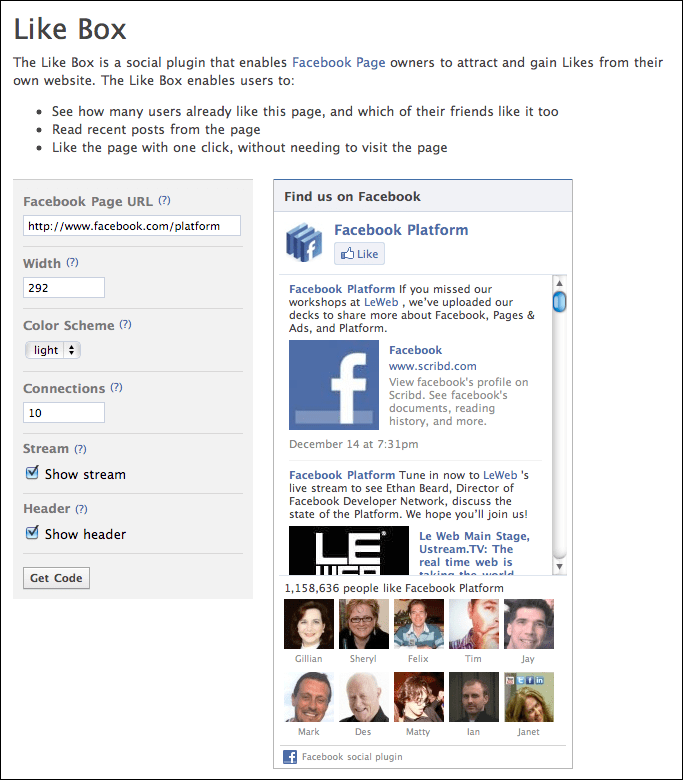
Task: Click the name 'Gillian' under photo
Action: pos(308,659)
